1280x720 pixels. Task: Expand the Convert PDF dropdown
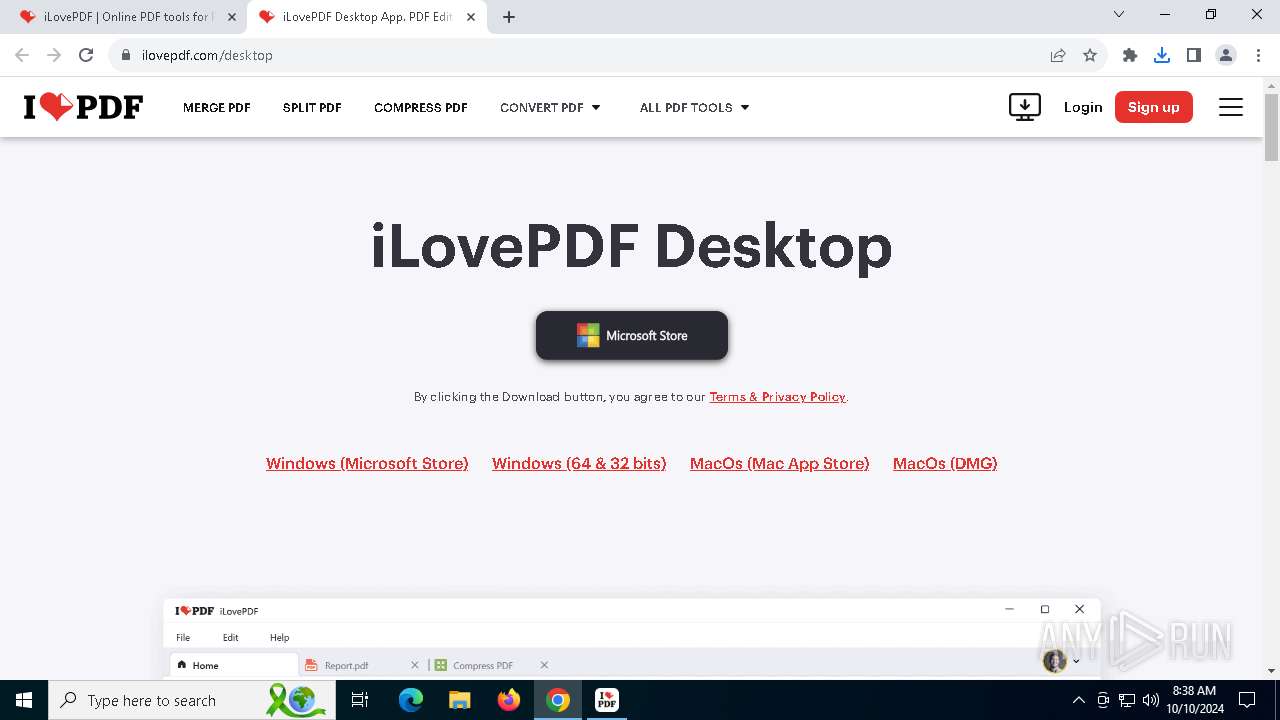click(x=551, y=107)
